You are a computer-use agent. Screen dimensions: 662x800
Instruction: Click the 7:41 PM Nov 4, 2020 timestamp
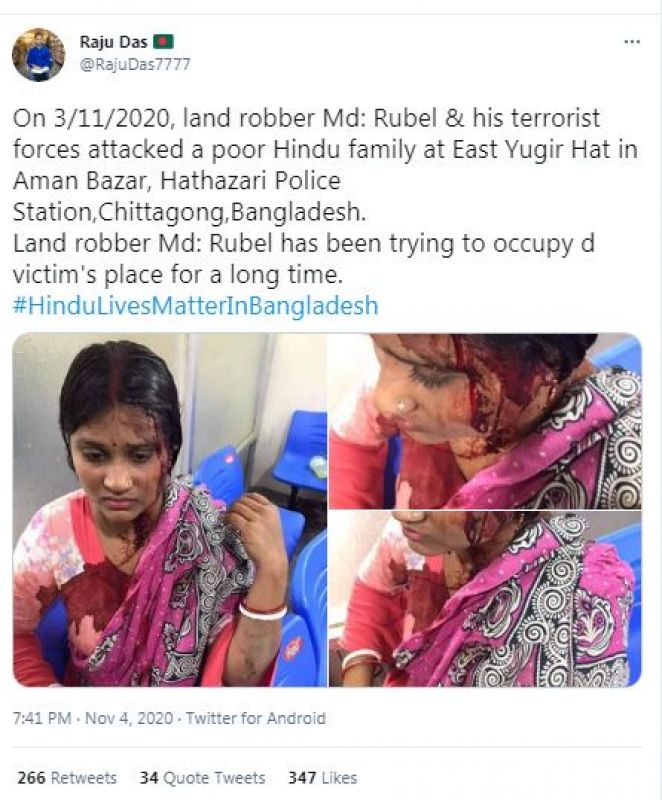(93, 718)
